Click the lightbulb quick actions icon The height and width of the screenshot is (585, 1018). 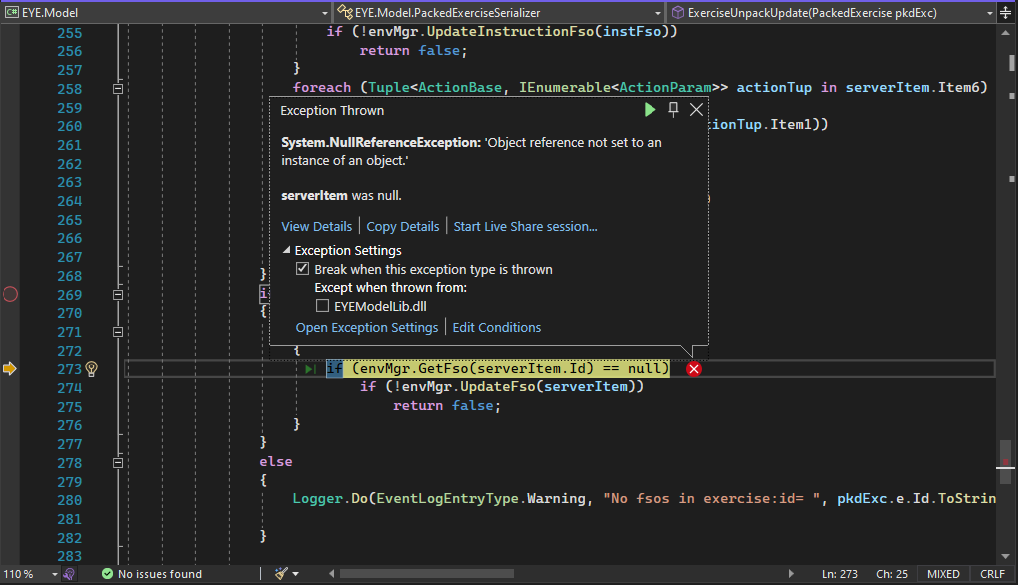[92, 369]
